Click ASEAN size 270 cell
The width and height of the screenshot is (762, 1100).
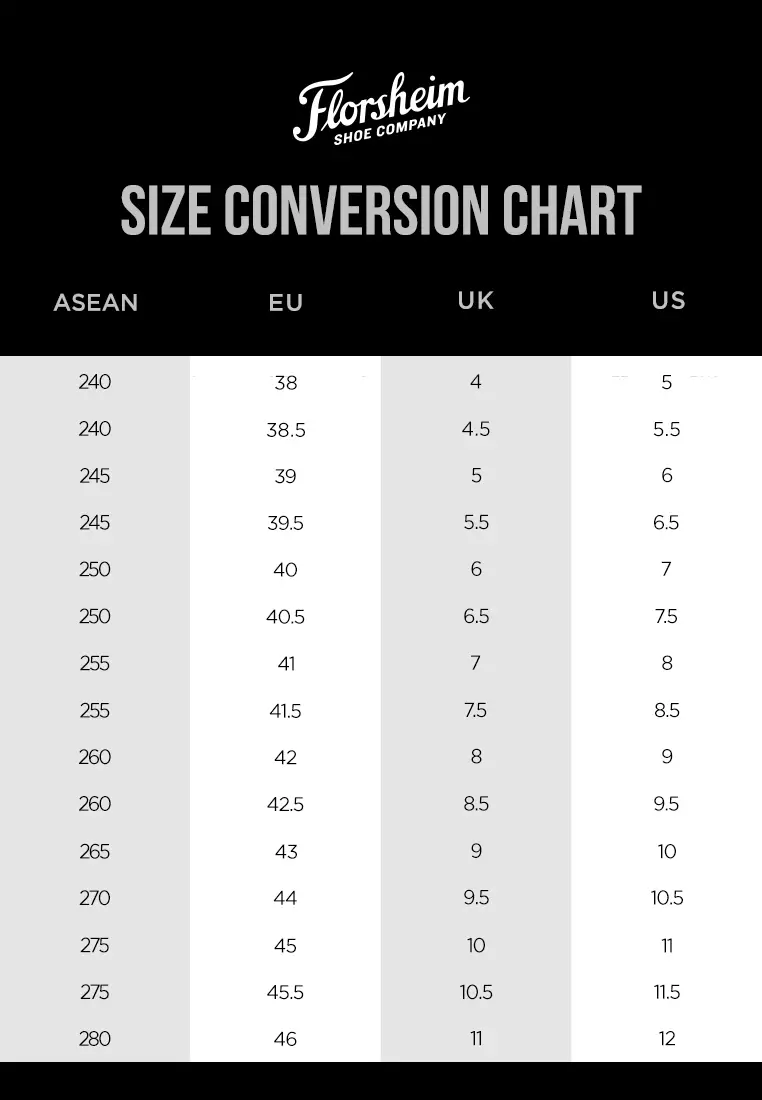(x=95, y=898)
